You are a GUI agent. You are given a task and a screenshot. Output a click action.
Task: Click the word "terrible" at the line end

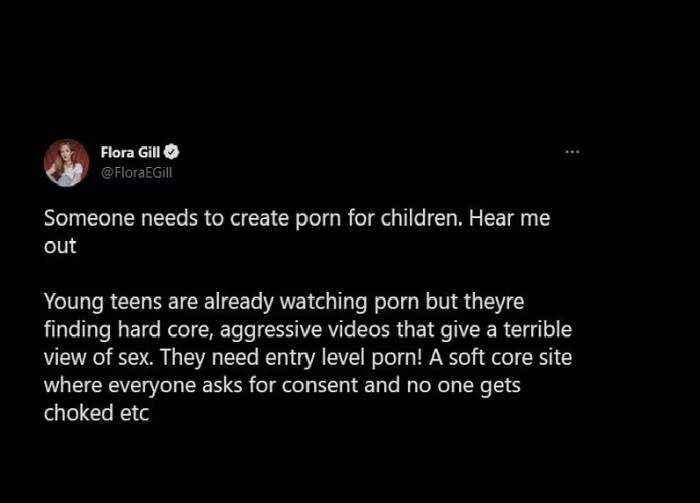(538, 330)
